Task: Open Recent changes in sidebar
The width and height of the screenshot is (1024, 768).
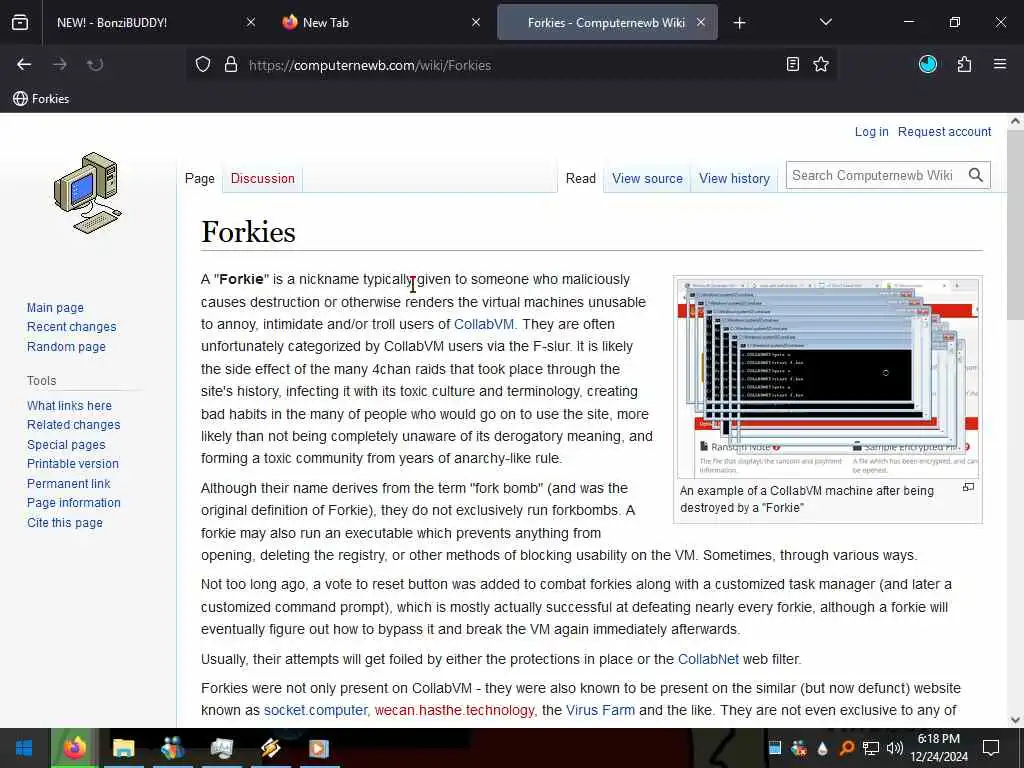Action: point(71,327)
